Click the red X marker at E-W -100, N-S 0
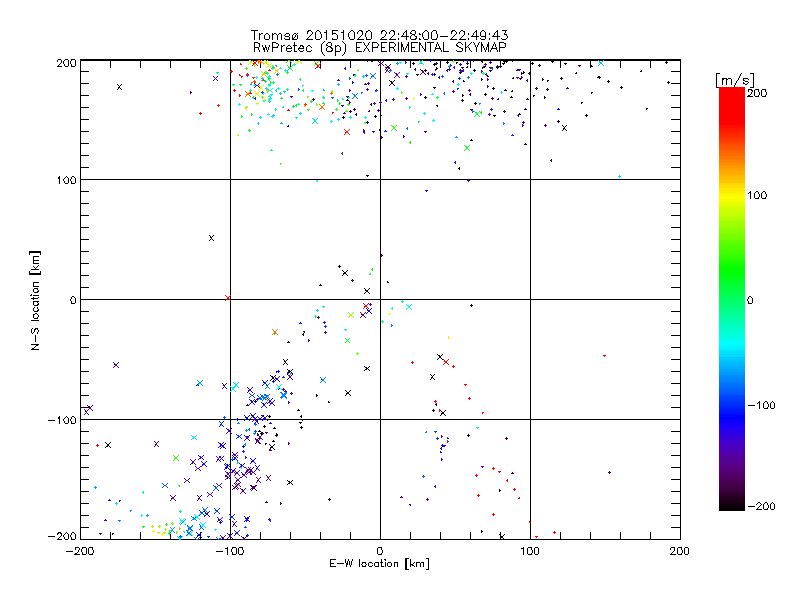800x600 pixels. (228, 298)
